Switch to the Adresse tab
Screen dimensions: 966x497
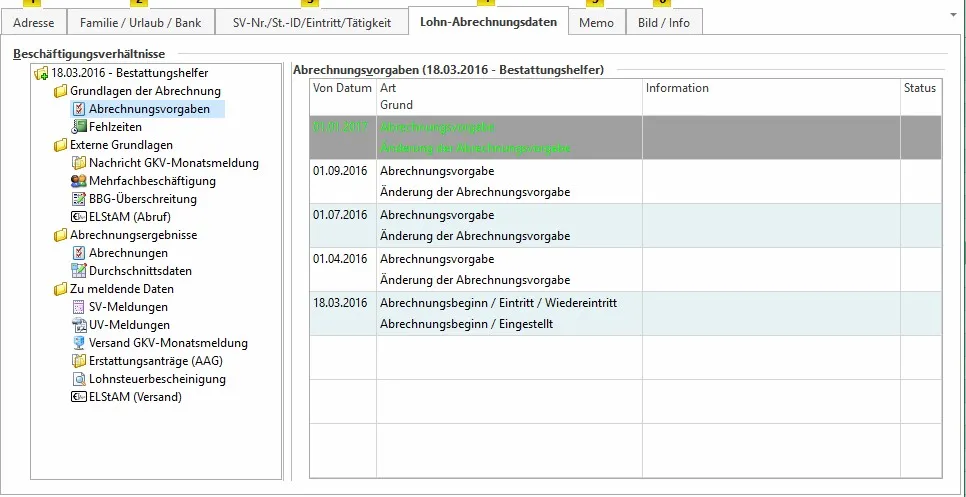tap(34, 22)
